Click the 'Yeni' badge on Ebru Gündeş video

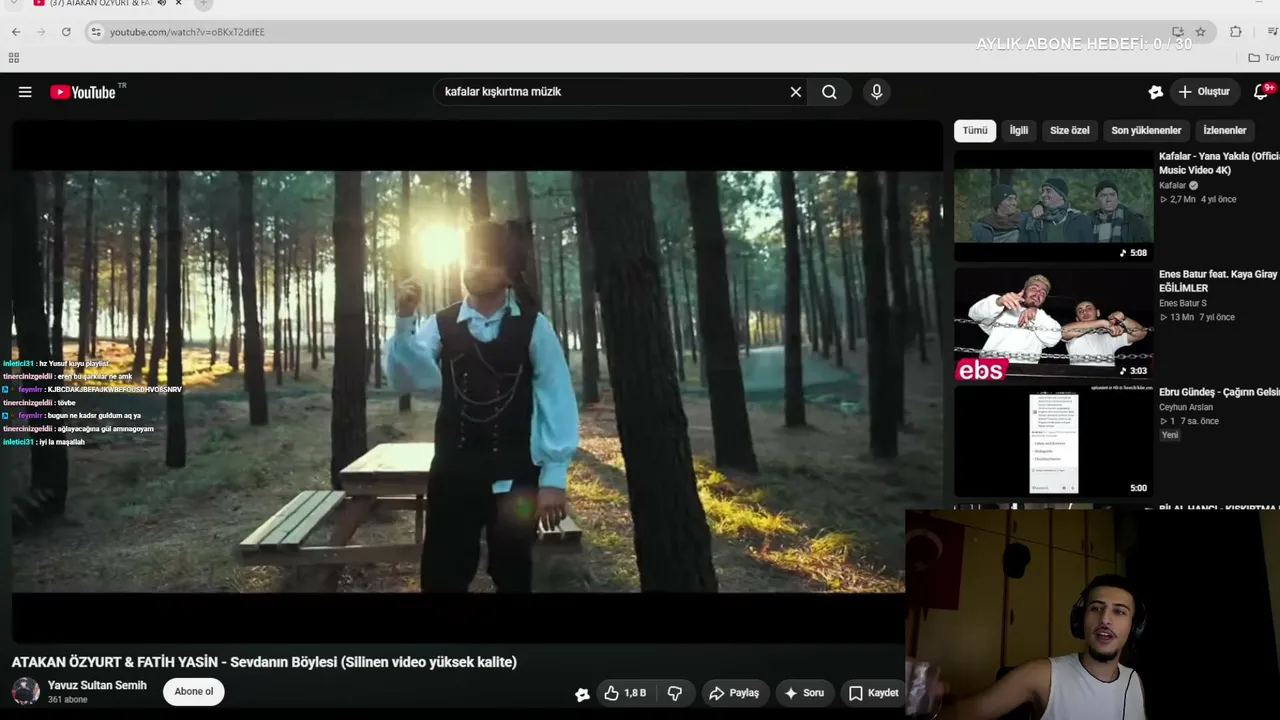coord(1170,435)
